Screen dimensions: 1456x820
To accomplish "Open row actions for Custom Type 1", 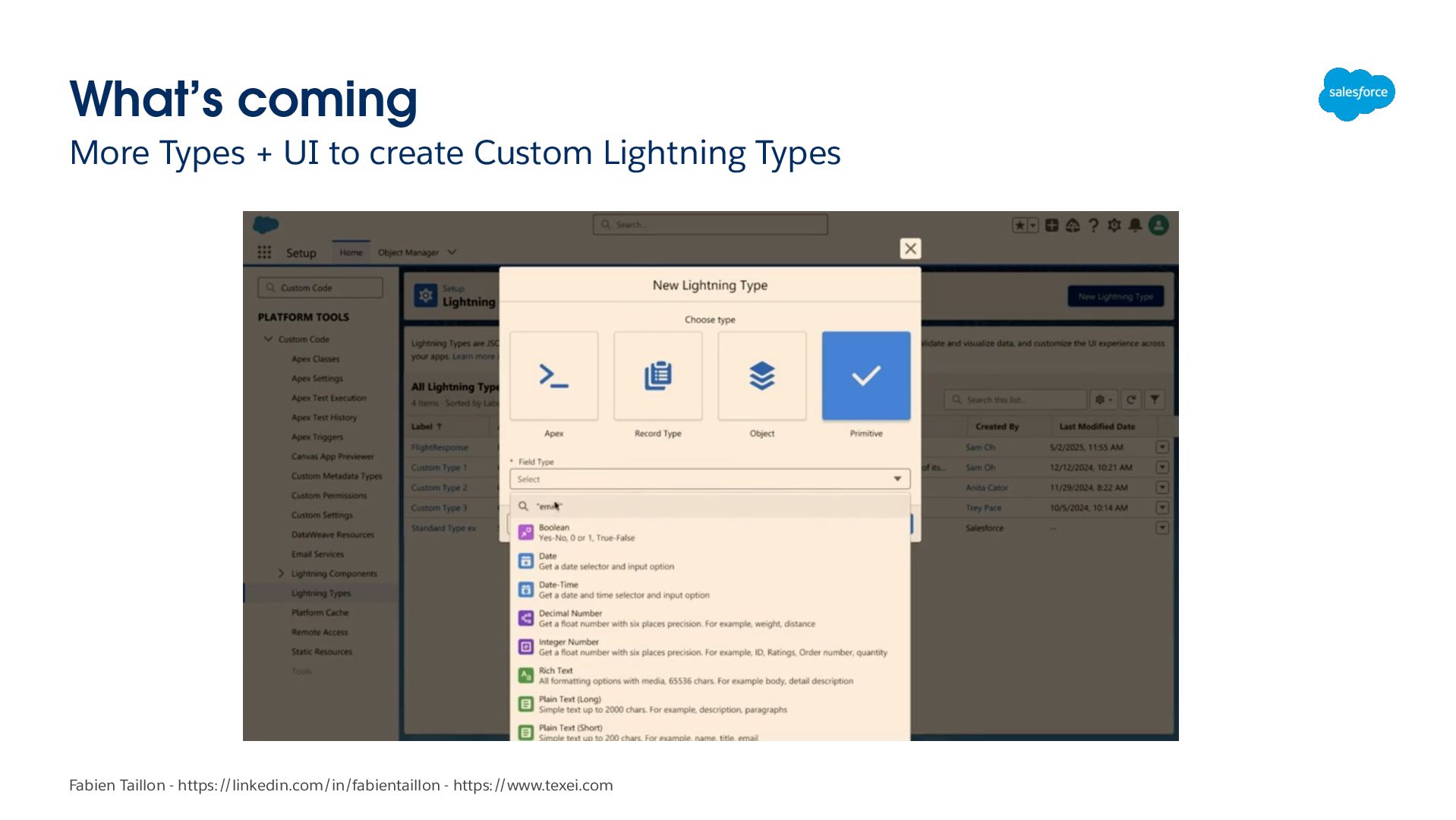I will click(1161, 467).
